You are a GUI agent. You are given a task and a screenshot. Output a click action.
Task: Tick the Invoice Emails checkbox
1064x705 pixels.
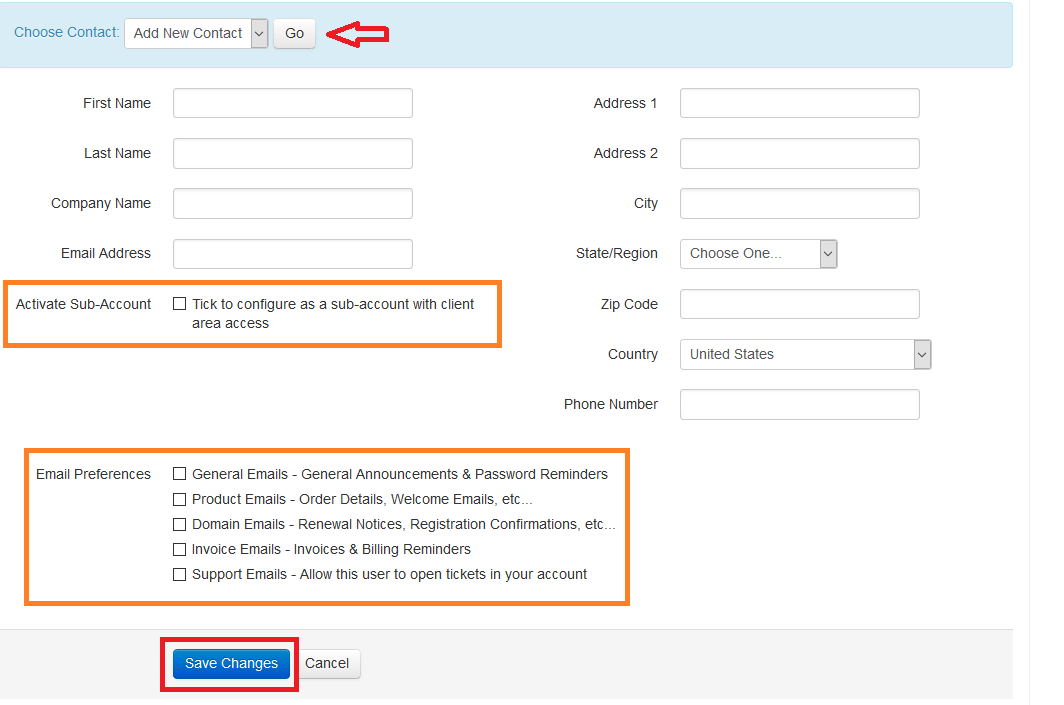click(x=179, y=550)
